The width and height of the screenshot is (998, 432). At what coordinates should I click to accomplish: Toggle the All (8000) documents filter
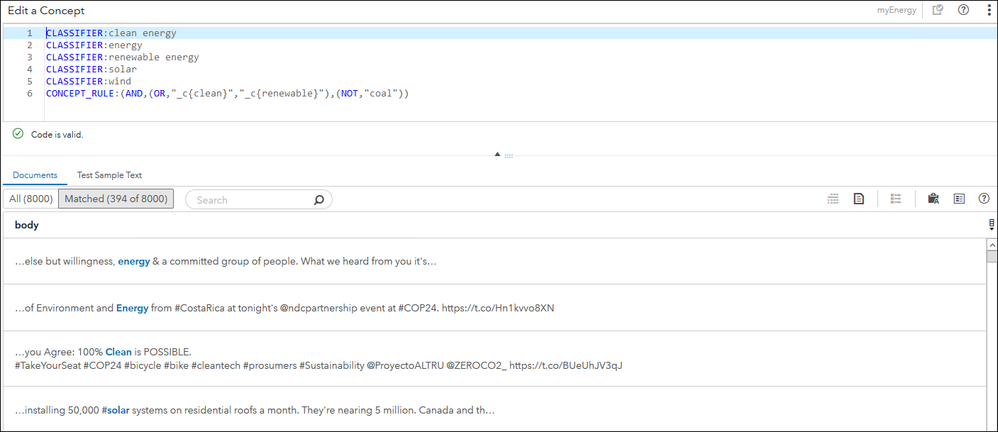(x=30, y=200)
